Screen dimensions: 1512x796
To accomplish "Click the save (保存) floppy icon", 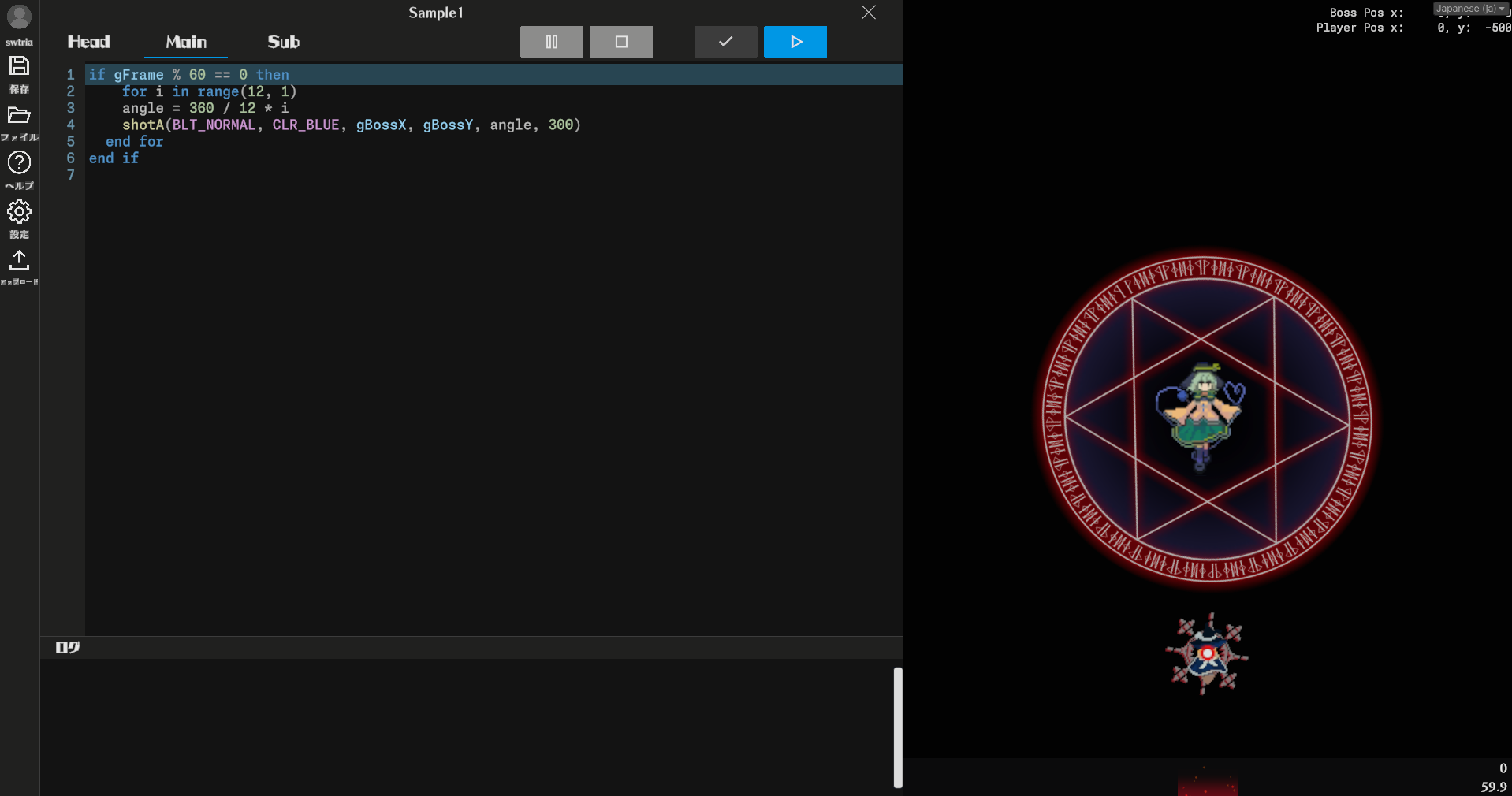I will 19,66.
